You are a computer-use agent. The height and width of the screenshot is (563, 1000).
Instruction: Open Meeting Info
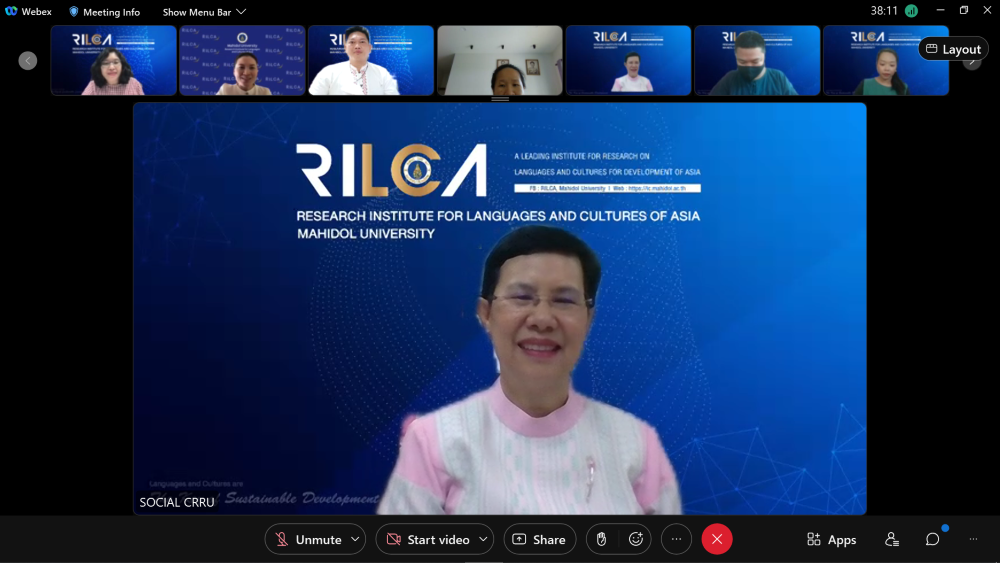click(104, 12)
